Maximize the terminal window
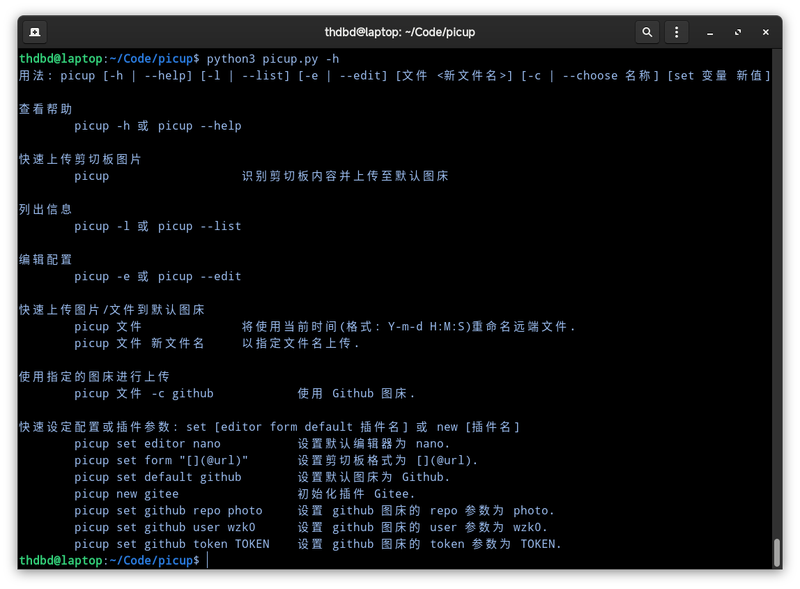 738,32
